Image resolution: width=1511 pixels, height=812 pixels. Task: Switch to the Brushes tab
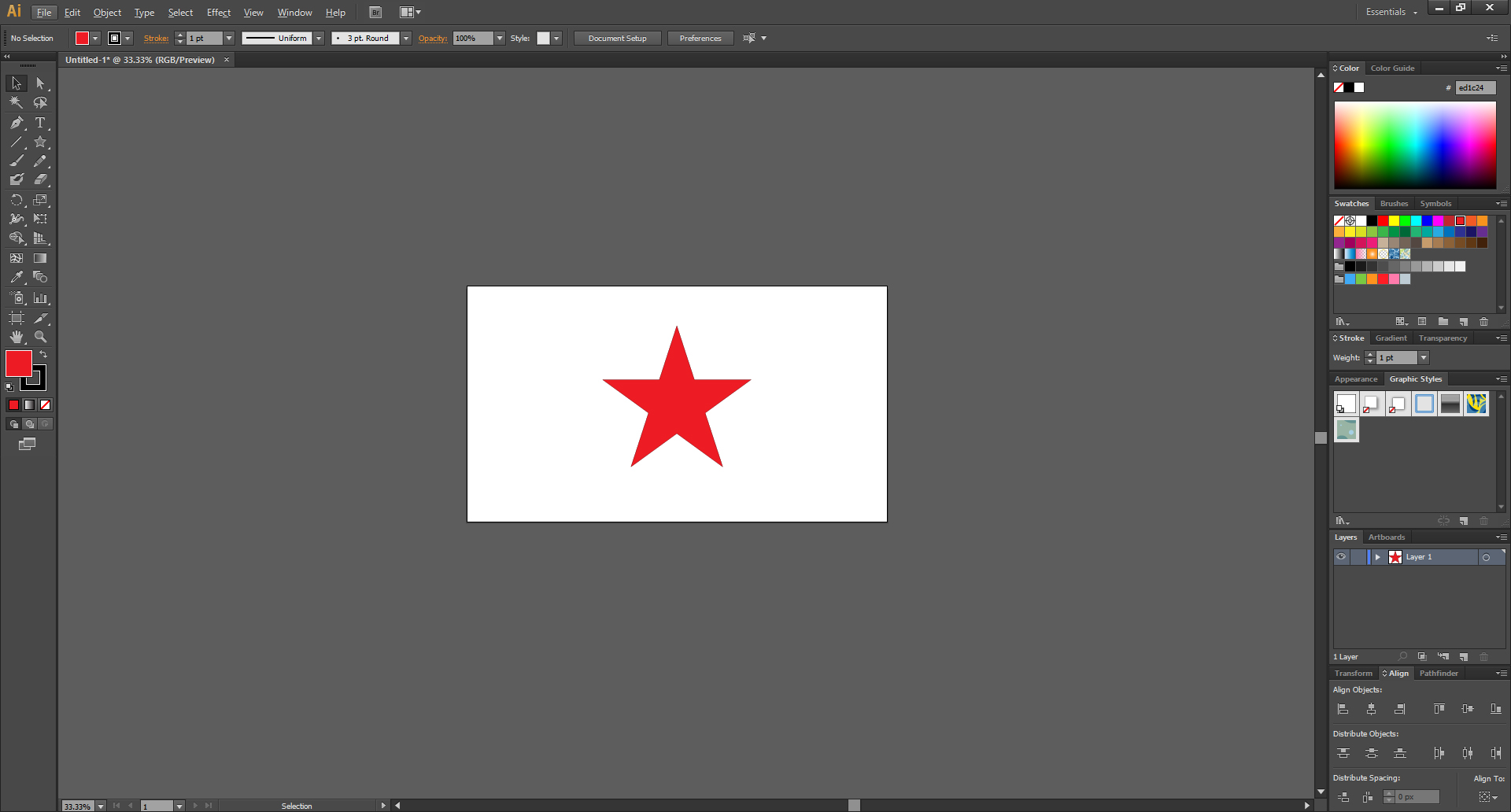[x=1394, y=204]
